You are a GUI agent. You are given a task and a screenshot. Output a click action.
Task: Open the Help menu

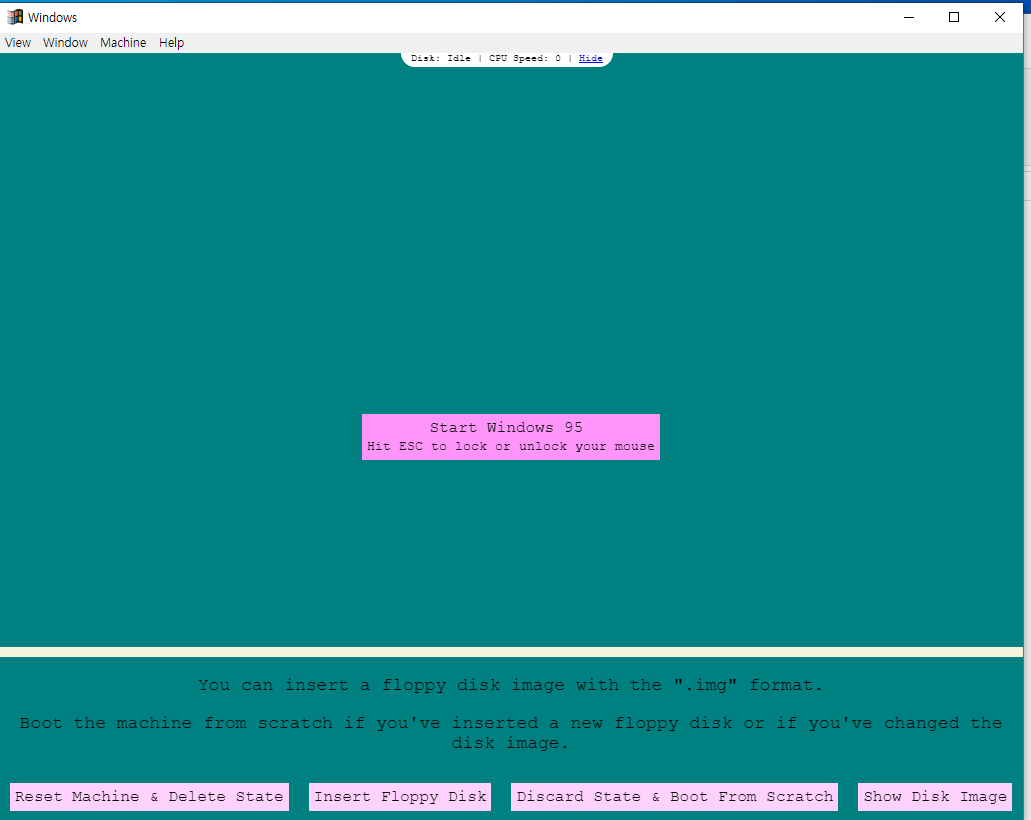pyautogui.click(x=172, y=43)
